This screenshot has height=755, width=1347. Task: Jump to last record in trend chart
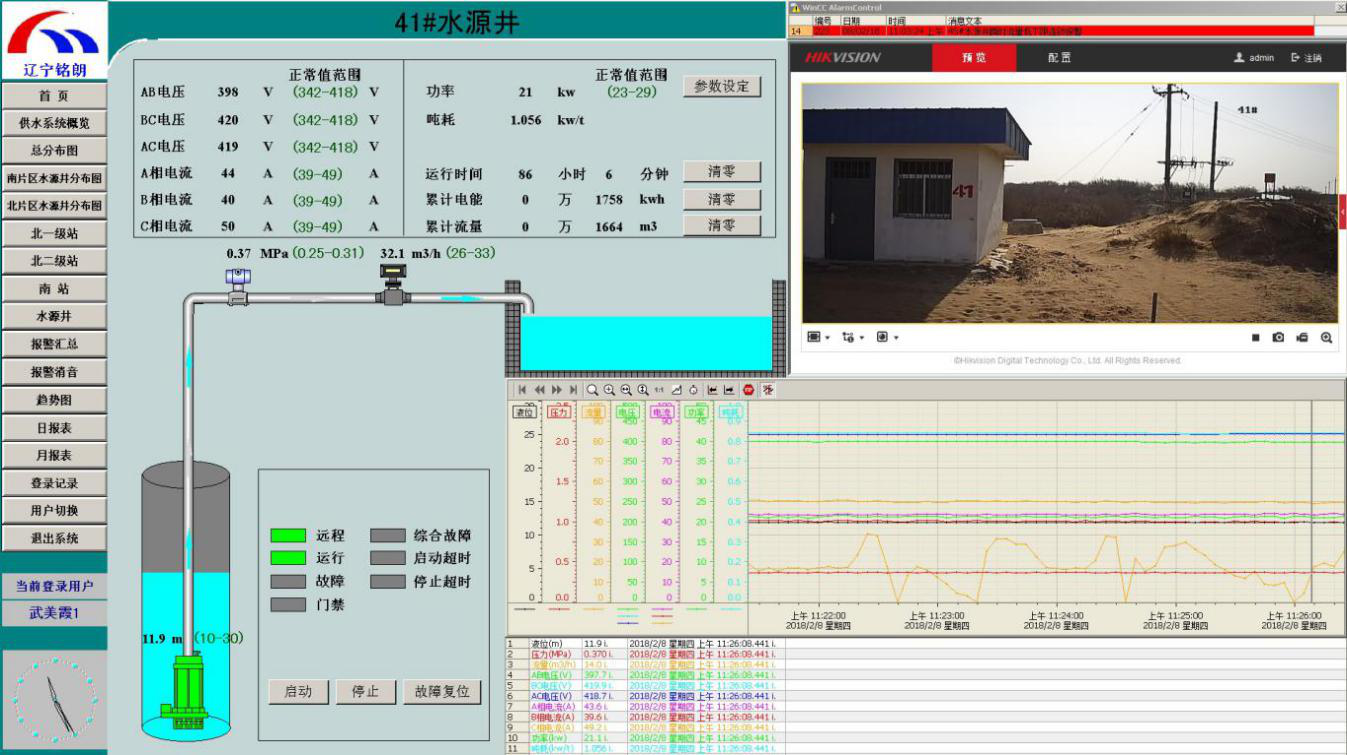pos(573,390)
